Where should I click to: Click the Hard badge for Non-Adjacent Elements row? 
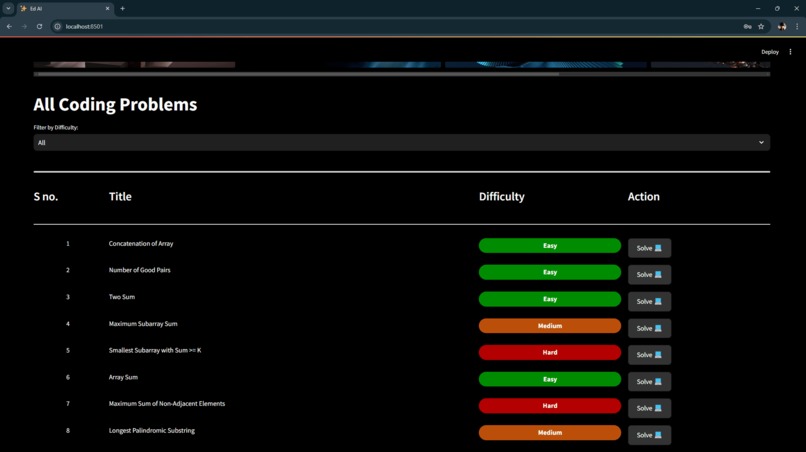549,406
